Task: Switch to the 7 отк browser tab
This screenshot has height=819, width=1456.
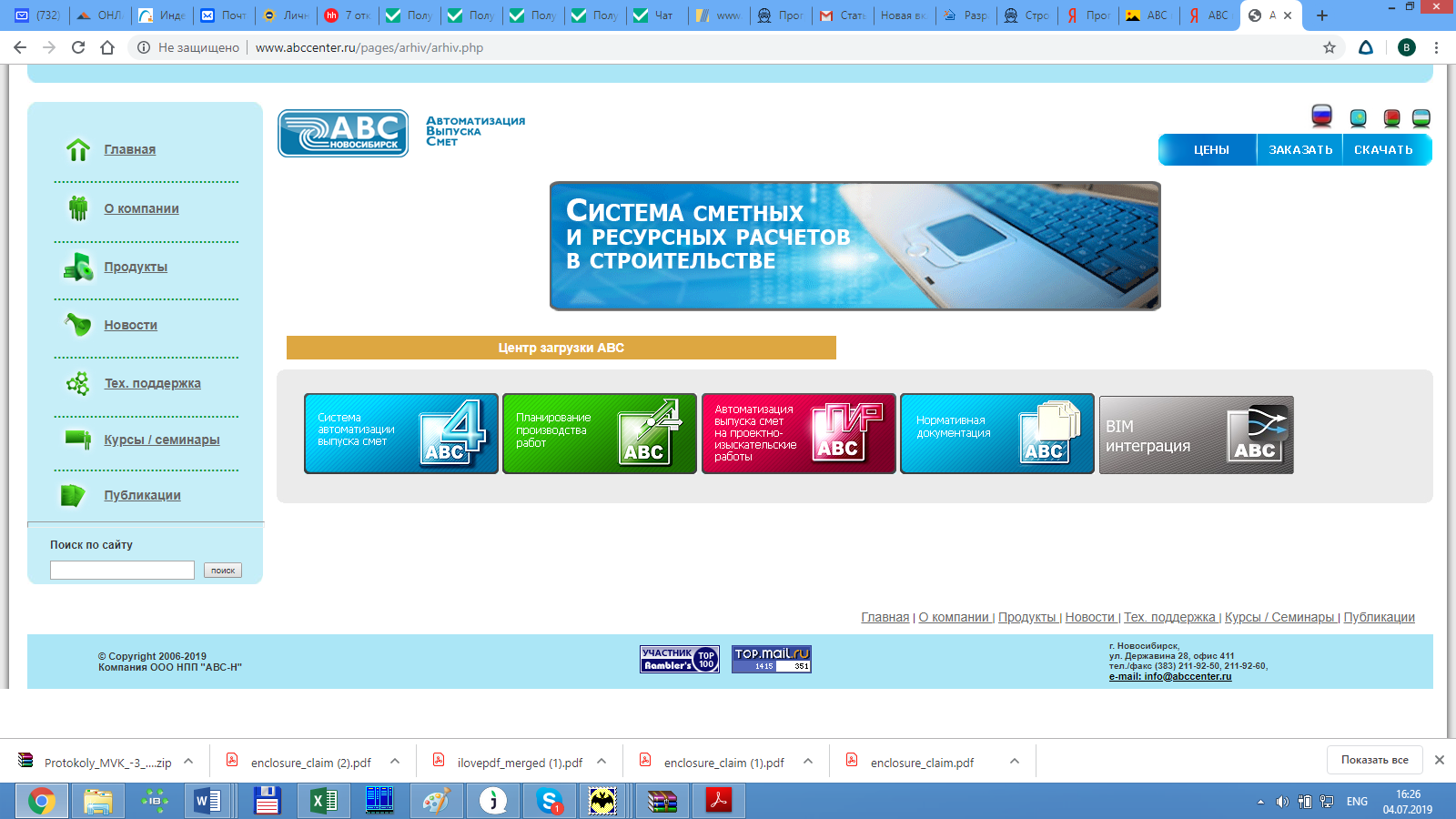Action: tap(347, 15)
